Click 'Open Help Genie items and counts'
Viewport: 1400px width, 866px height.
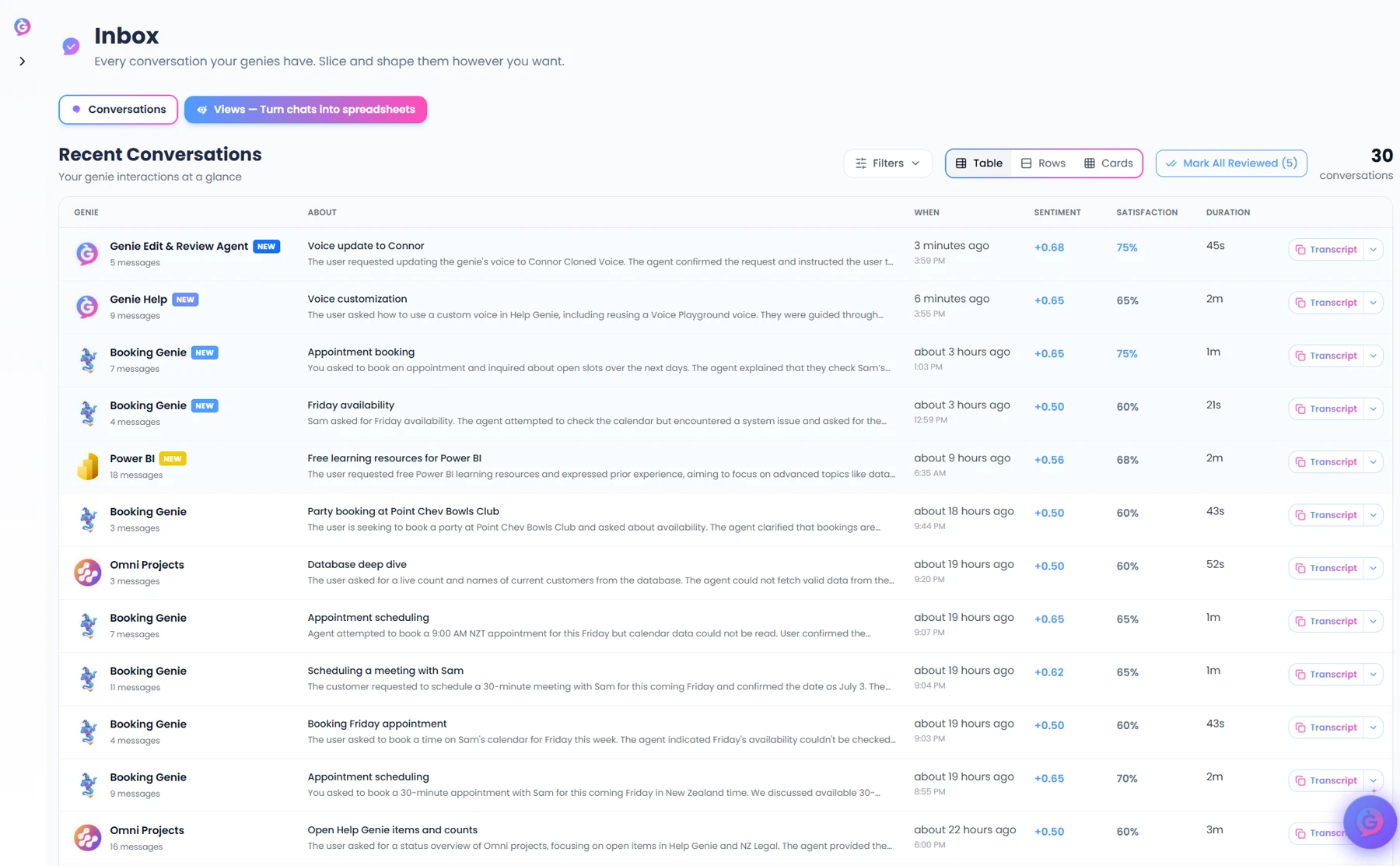pos(392,830)
